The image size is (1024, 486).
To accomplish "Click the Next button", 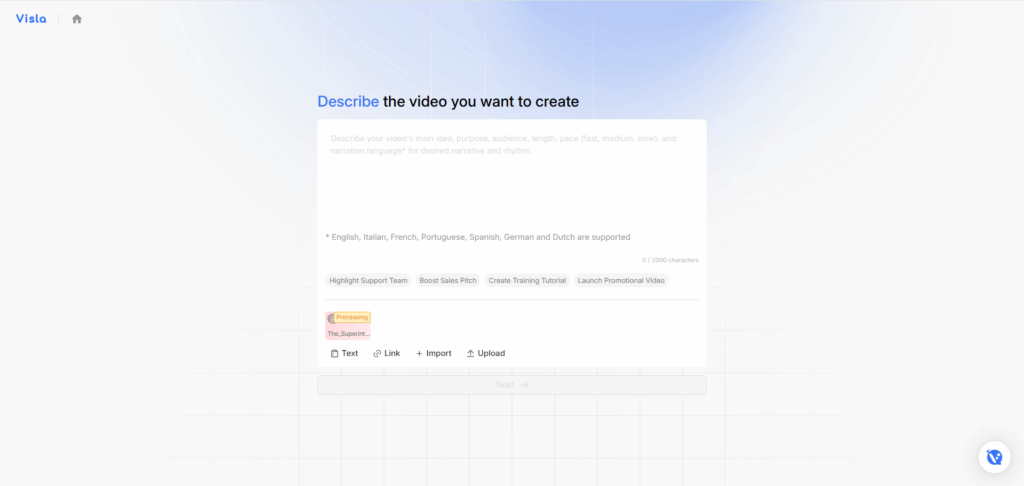I will click(512, 385).
